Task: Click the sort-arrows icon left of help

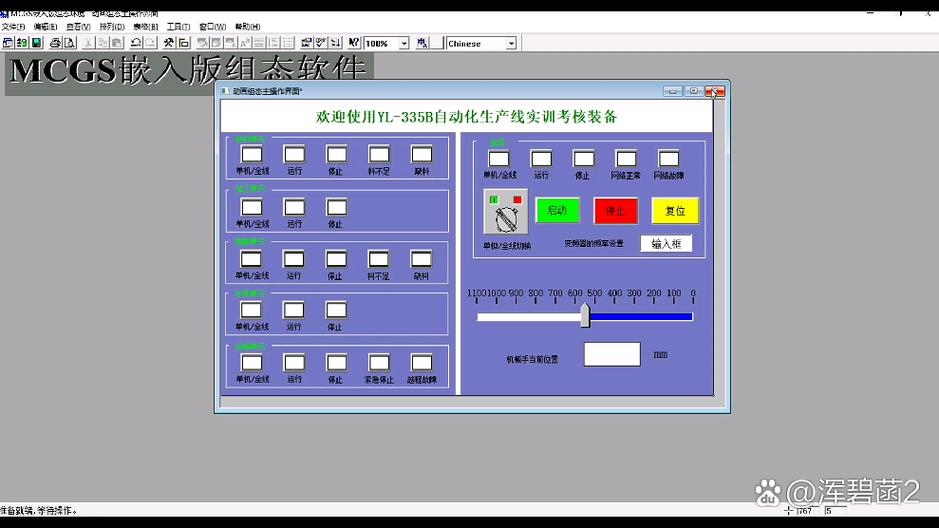Action: [x=335, y=43]
